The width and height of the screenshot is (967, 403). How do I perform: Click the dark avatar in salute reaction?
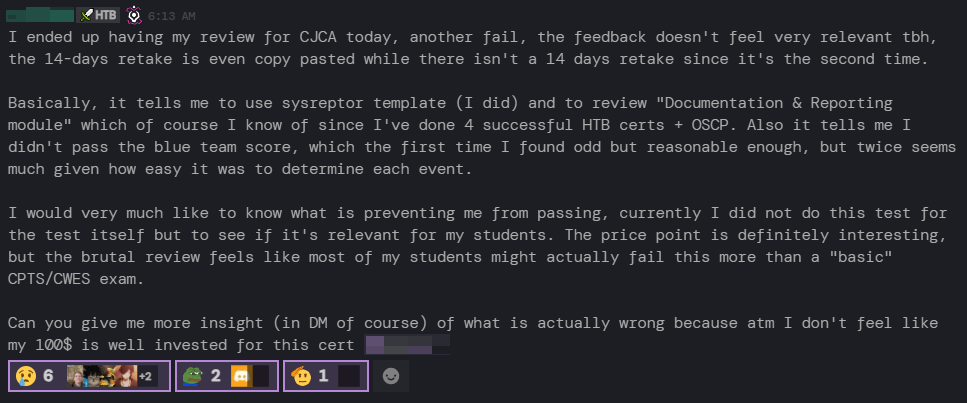point(349,377)
